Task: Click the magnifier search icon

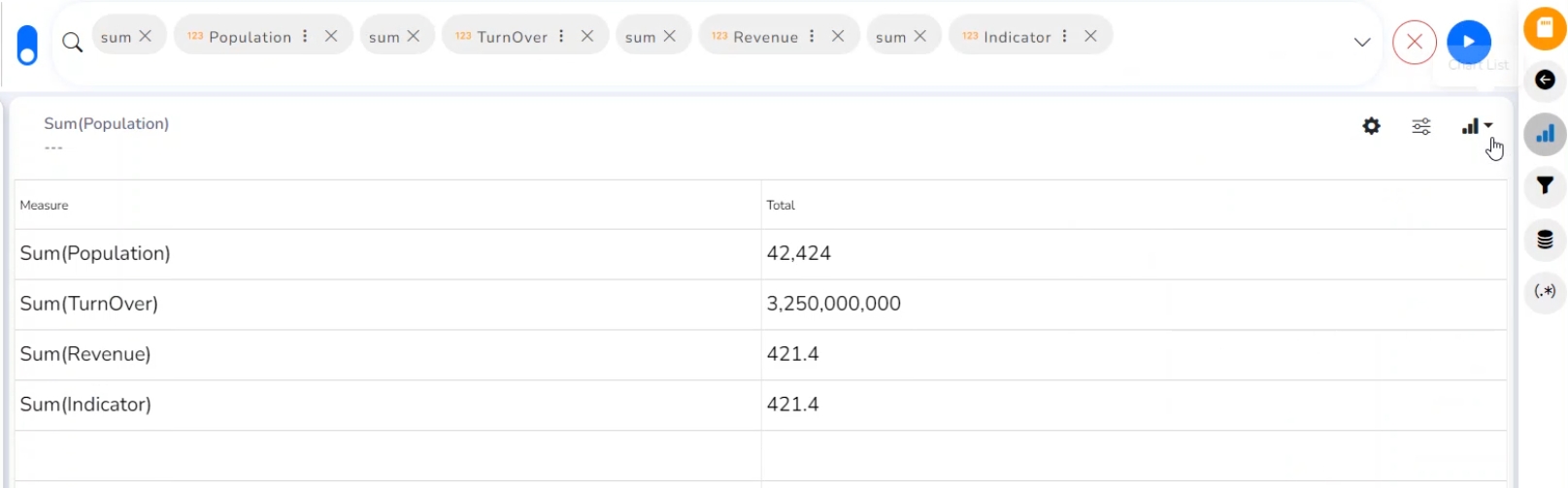Action: (x=72, y=42)
